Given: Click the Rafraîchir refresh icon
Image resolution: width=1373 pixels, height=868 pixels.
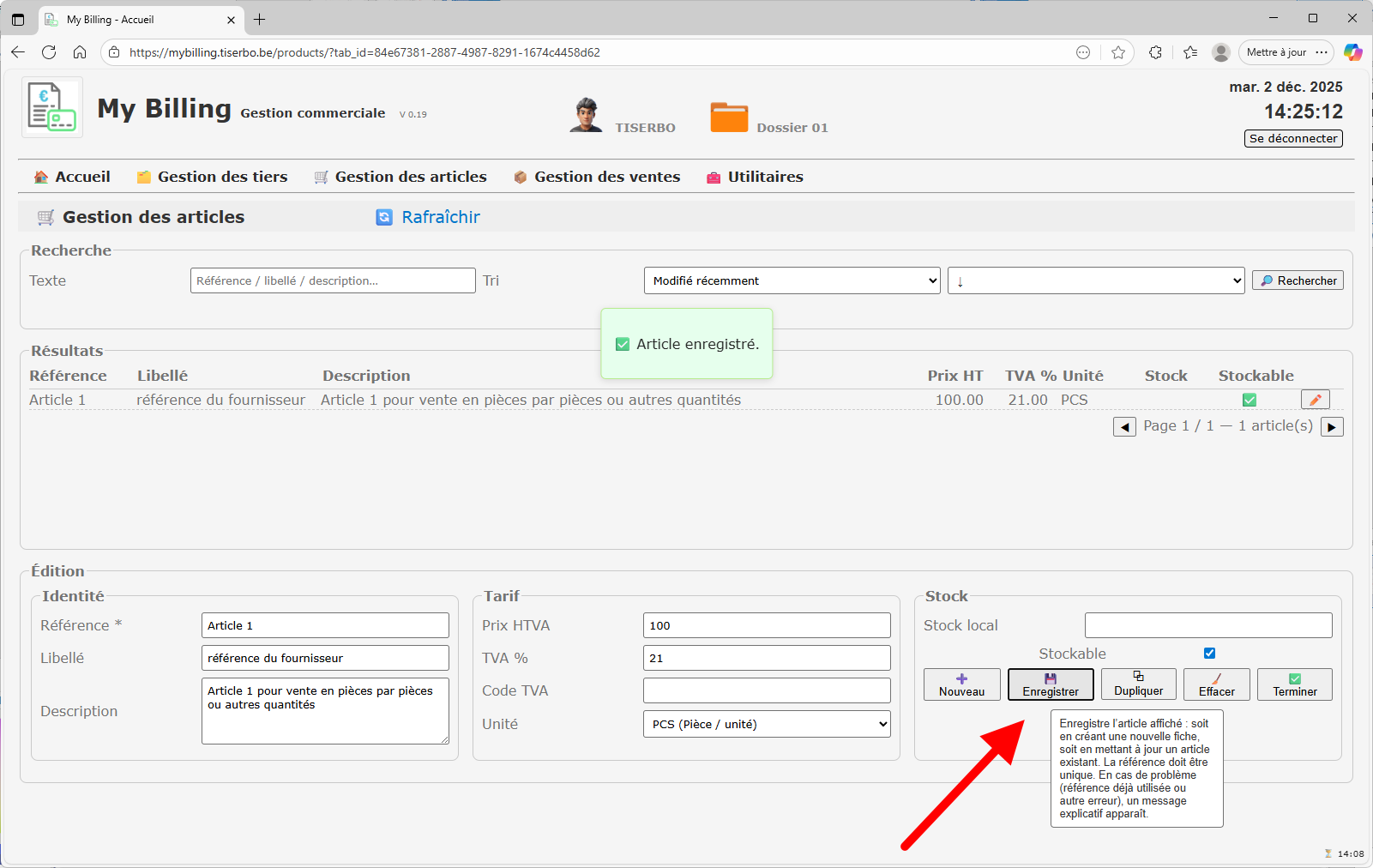Looking at the screenshot, I should [x=384, y=218].
